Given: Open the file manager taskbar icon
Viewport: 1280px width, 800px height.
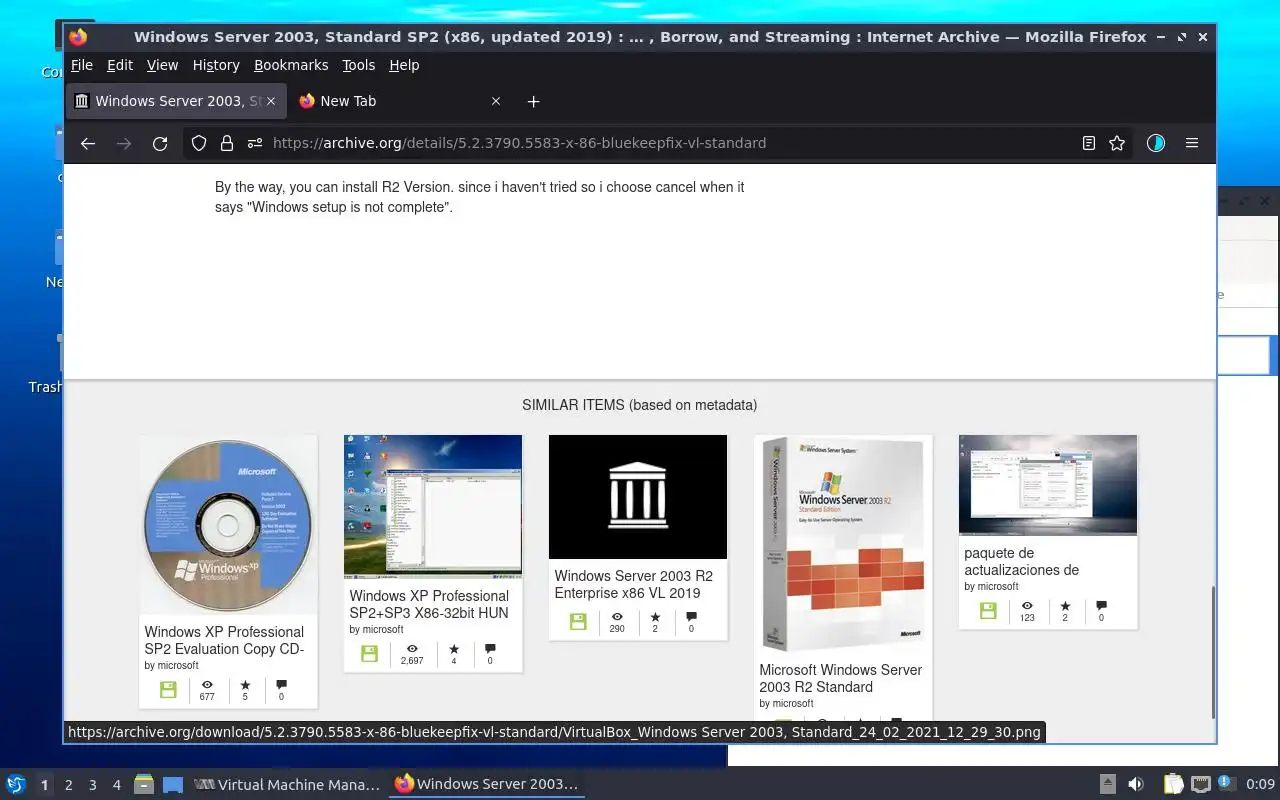Looking at the screenshot, I should 144,784.
